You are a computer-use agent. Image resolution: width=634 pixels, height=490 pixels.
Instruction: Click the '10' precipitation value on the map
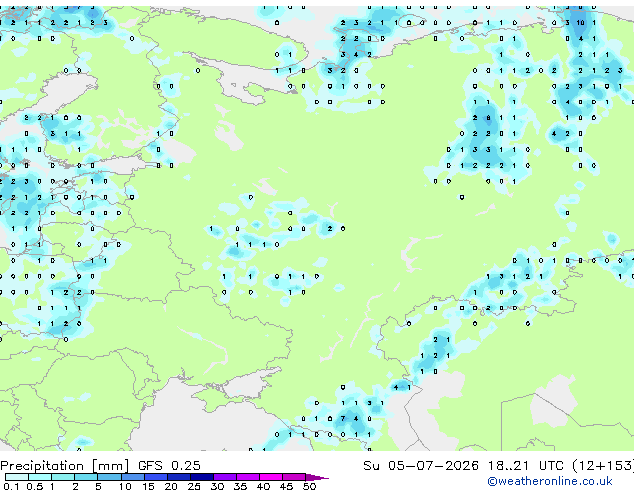pos(581,23)
